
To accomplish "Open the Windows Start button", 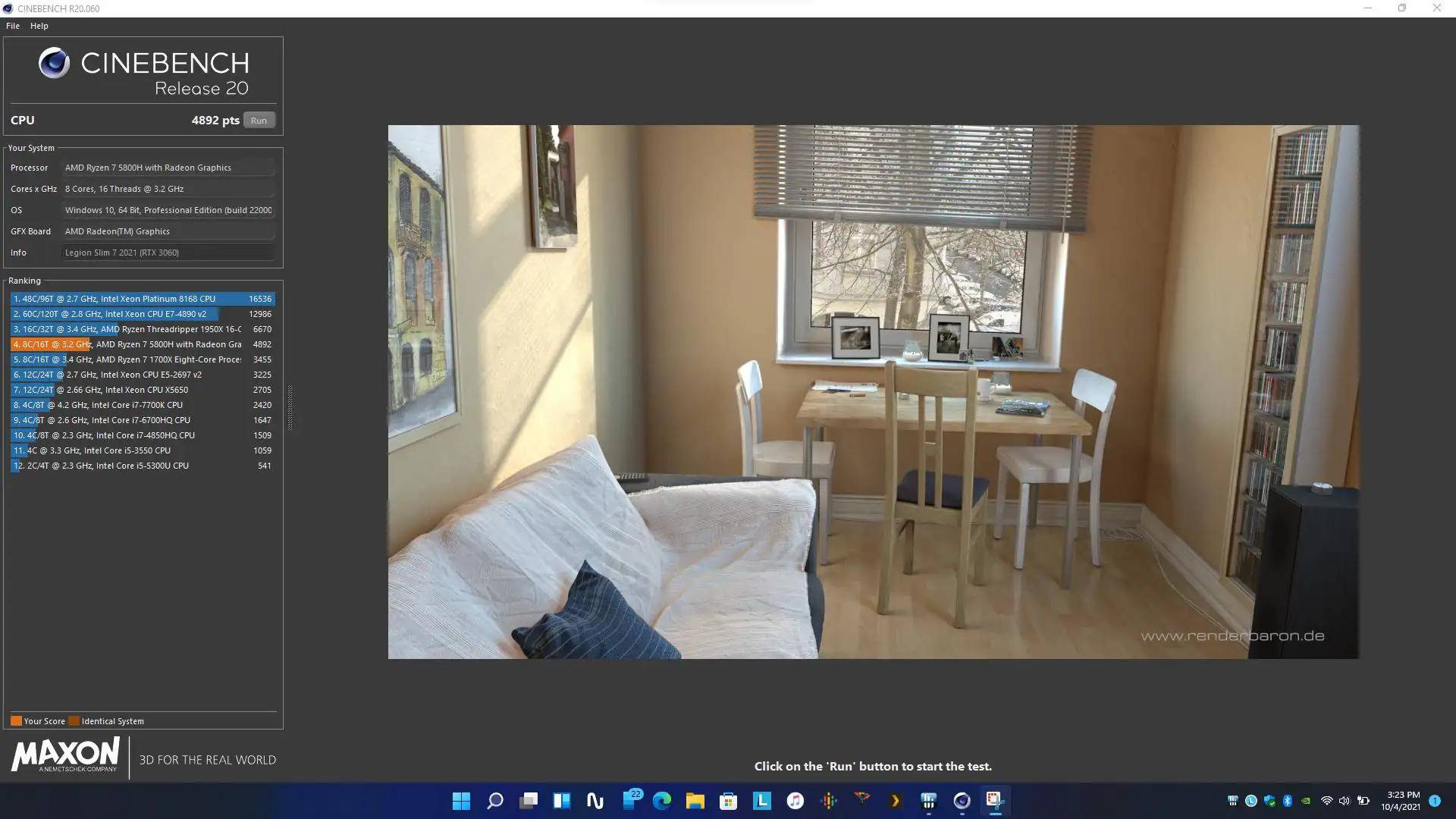I will click(461, 801).
